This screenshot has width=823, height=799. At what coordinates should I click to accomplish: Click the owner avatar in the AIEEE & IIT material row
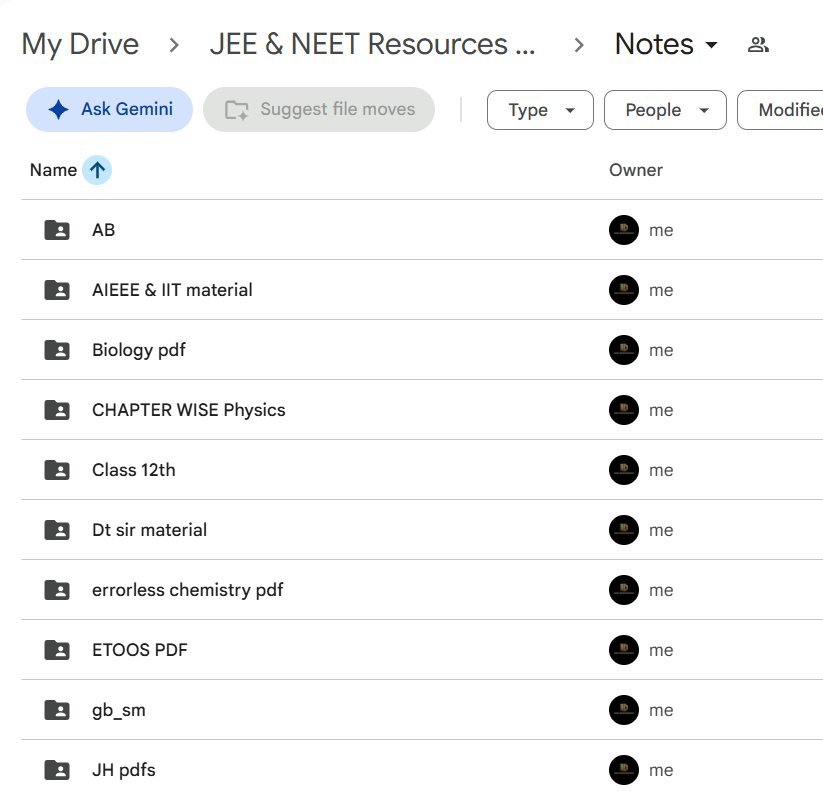coord(624,290)
